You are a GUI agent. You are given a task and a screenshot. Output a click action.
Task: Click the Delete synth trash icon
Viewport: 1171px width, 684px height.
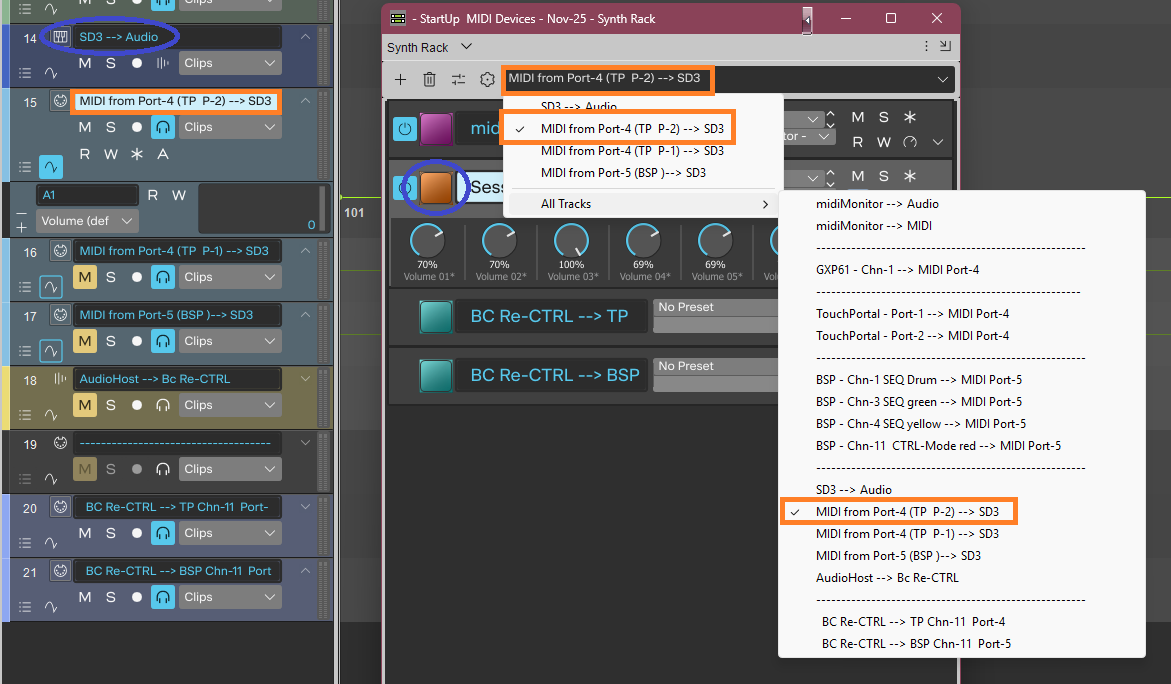pyautogui.click(x=429, y=80)
